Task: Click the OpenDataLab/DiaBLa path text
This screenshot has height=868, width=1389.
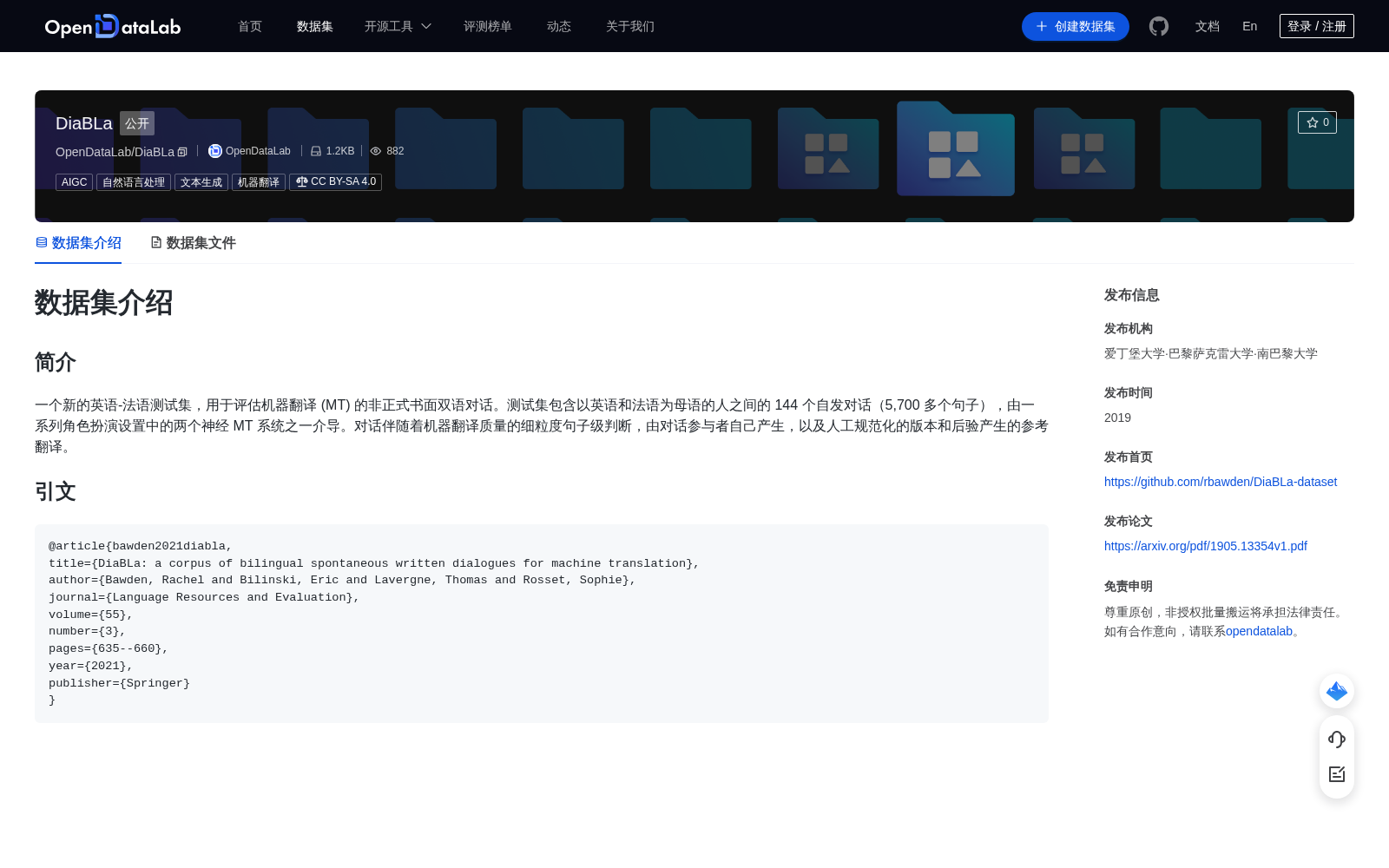Action: (x=115, y=152)
